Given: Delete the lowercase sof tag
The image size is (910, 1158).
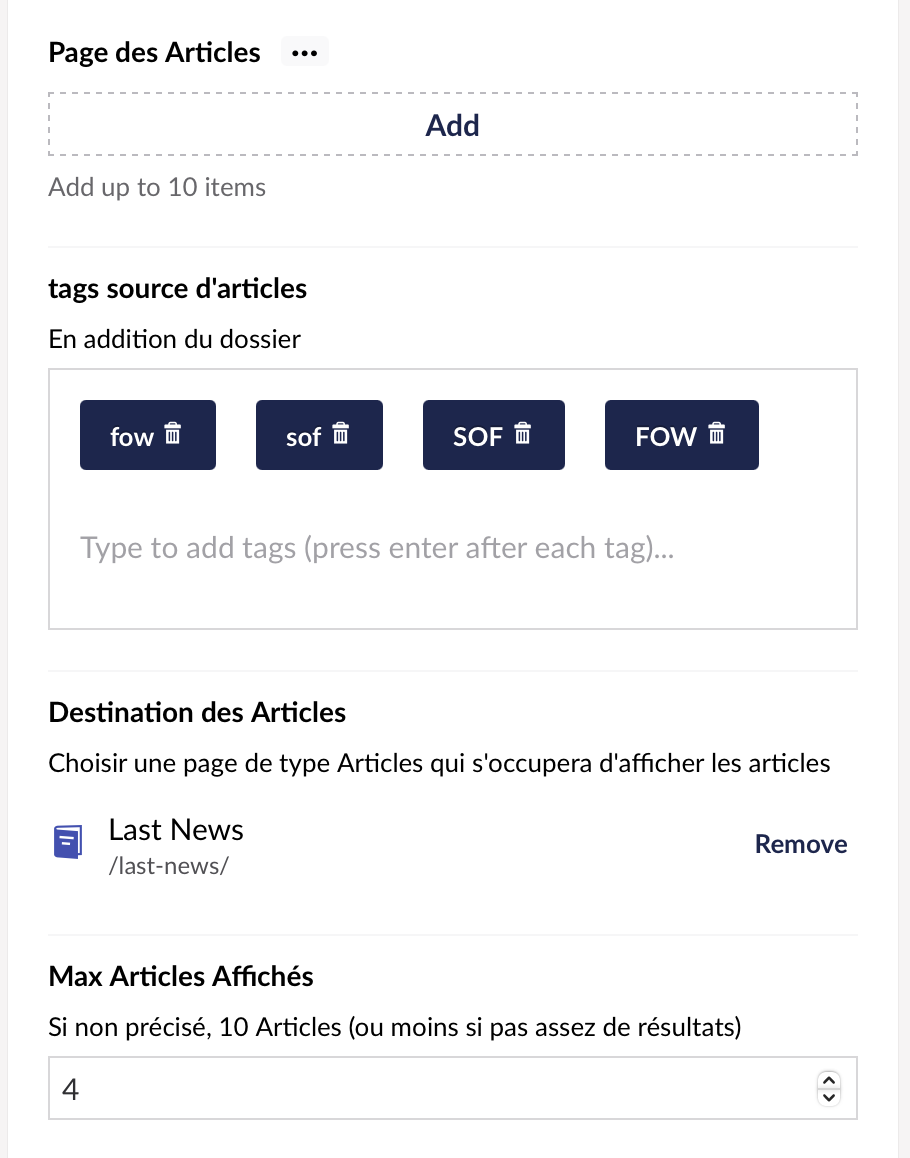Looking at the screenshot, I should coord(341,434).
